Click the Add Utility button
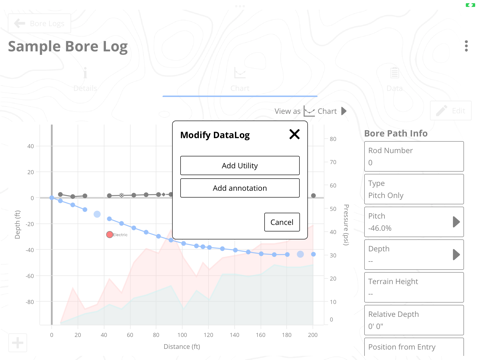Viewport: 480px width, 360px height. point(240,166)
